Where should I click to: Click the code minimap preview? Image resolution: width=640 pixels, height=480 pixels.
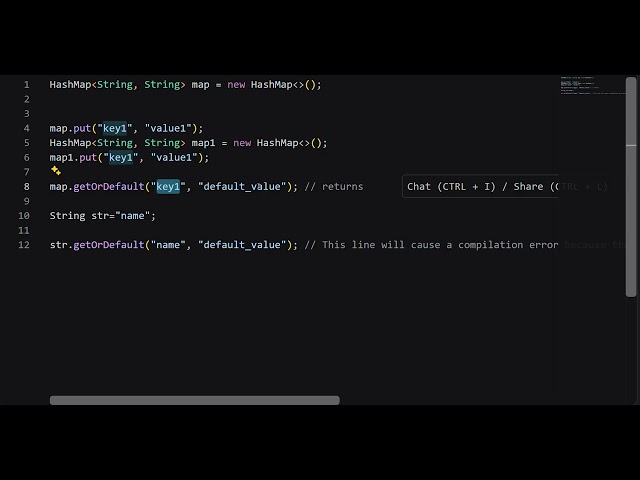click(x=593, y=85)
